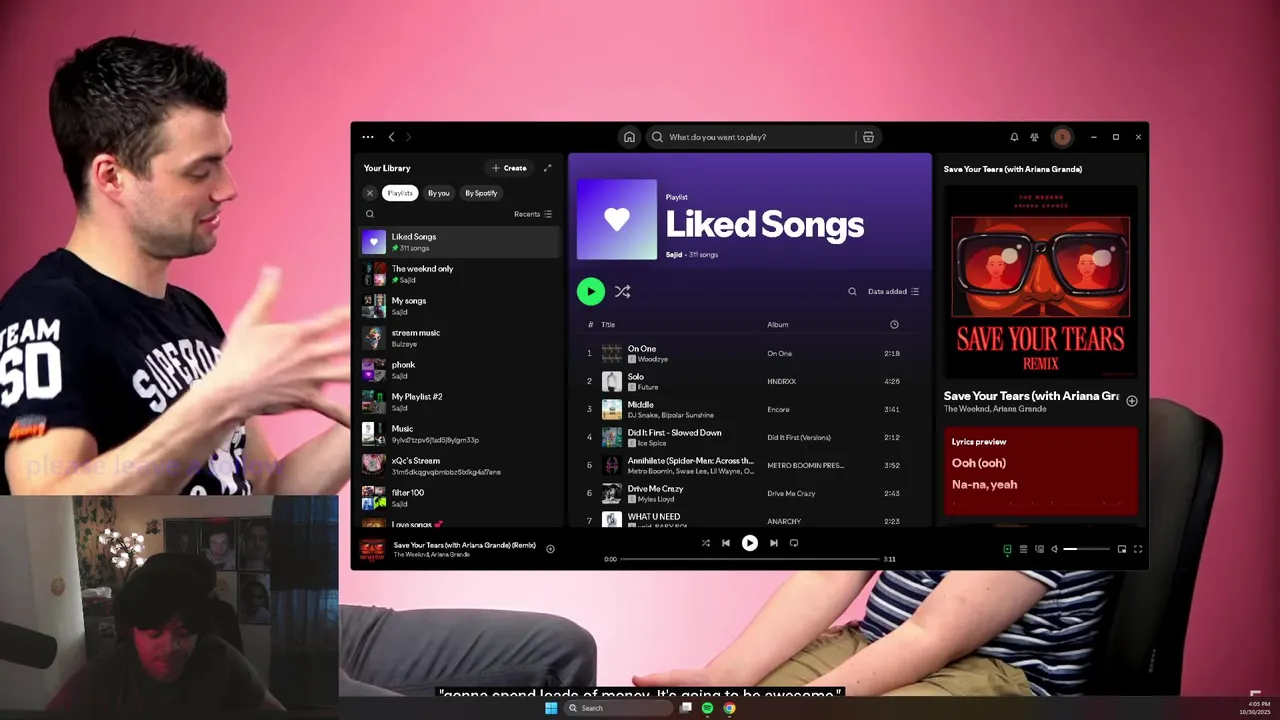Open the Browse icon in search bar
The width and height of the screenshot is (1280, 720).
tap(868, 137)
